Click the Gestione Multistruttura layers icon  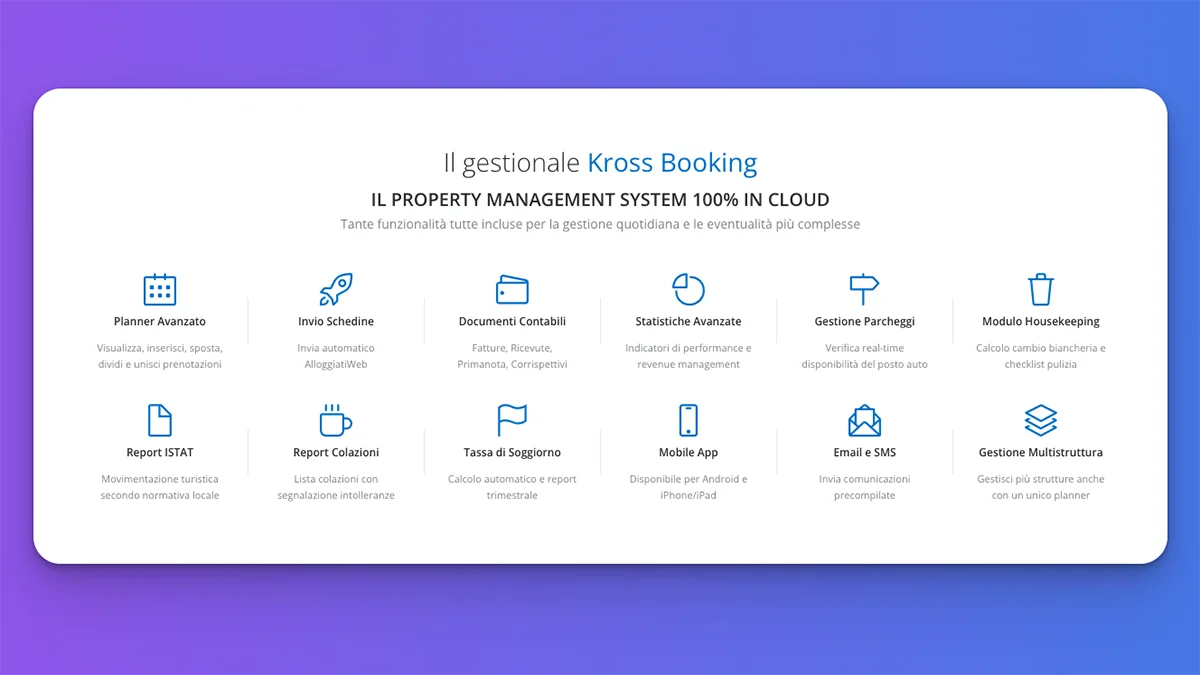[1041, 420]
